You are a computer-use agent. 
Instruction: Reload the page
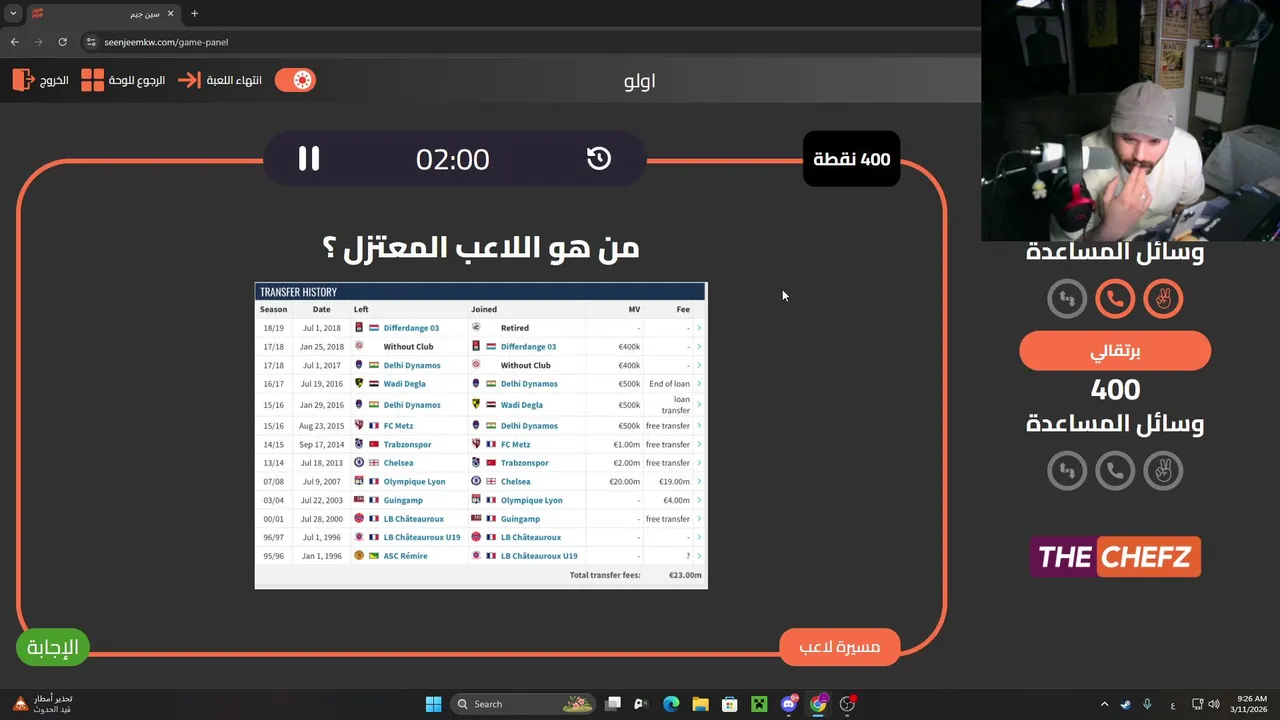tap(62, 42)
